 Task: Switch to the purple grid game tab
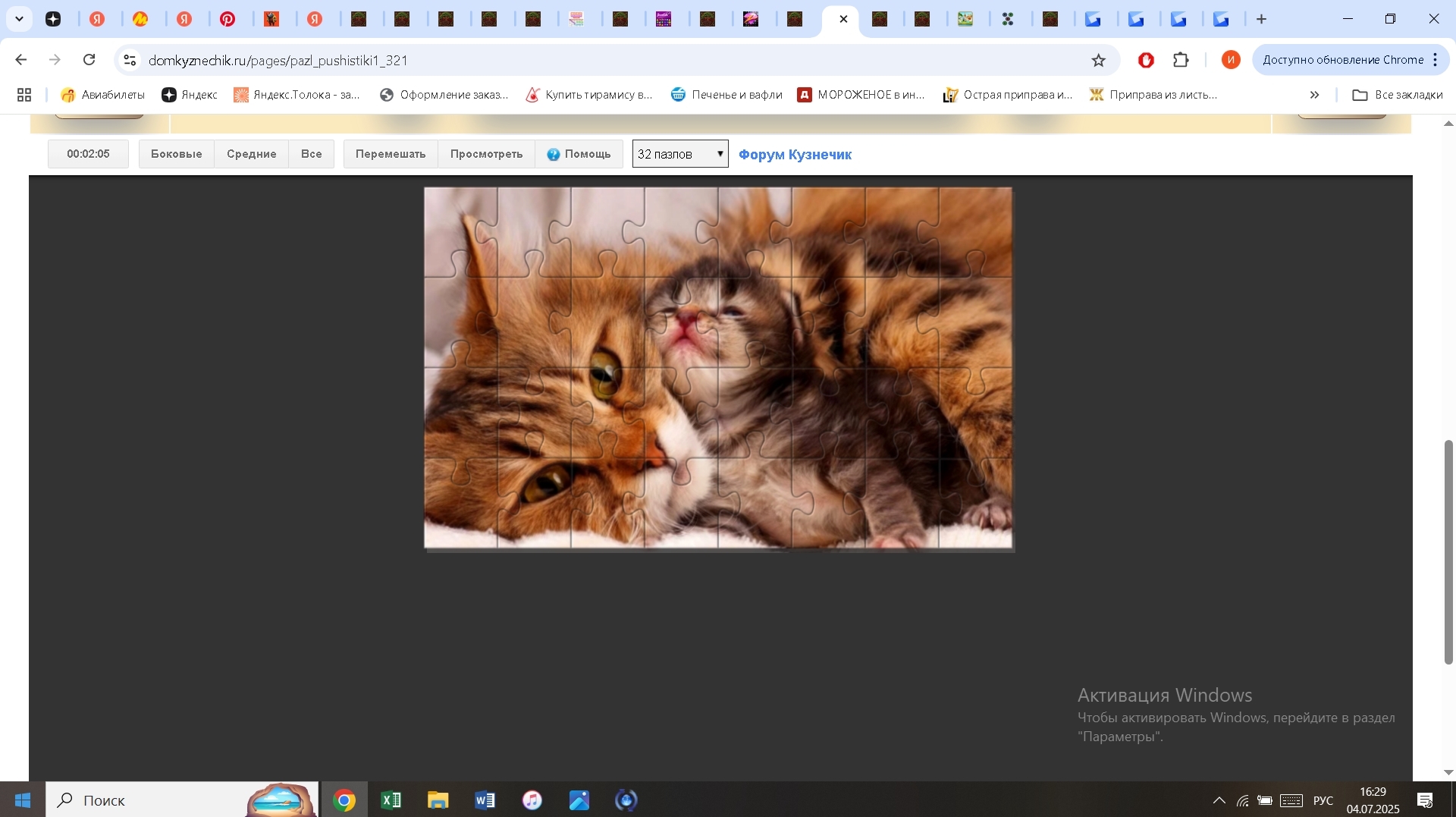click(x=664, y=19)
